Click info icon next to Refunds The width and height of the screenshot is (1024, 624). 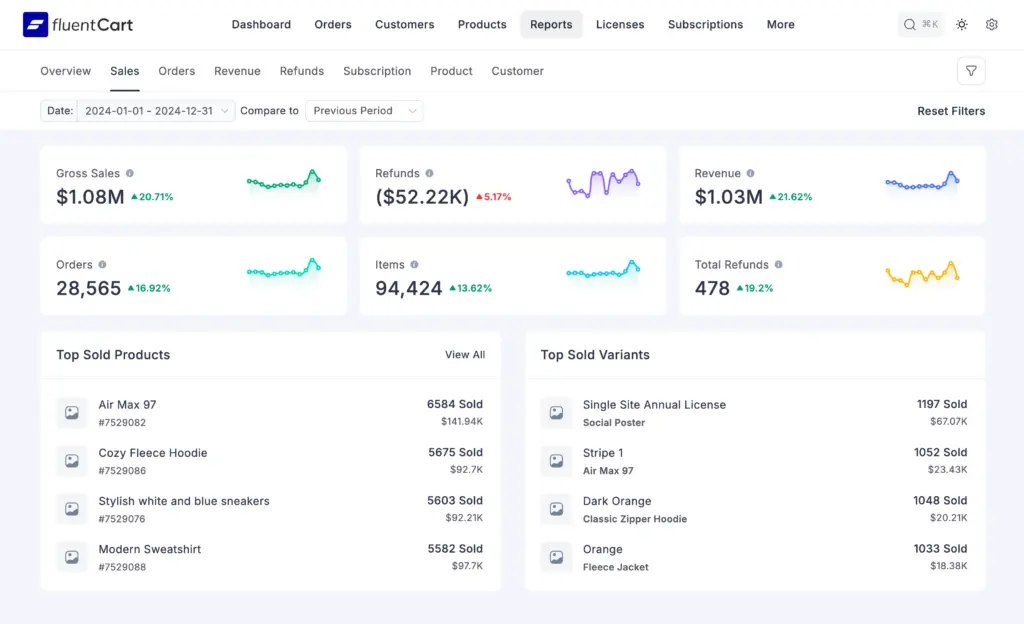[x=430, y=173]
